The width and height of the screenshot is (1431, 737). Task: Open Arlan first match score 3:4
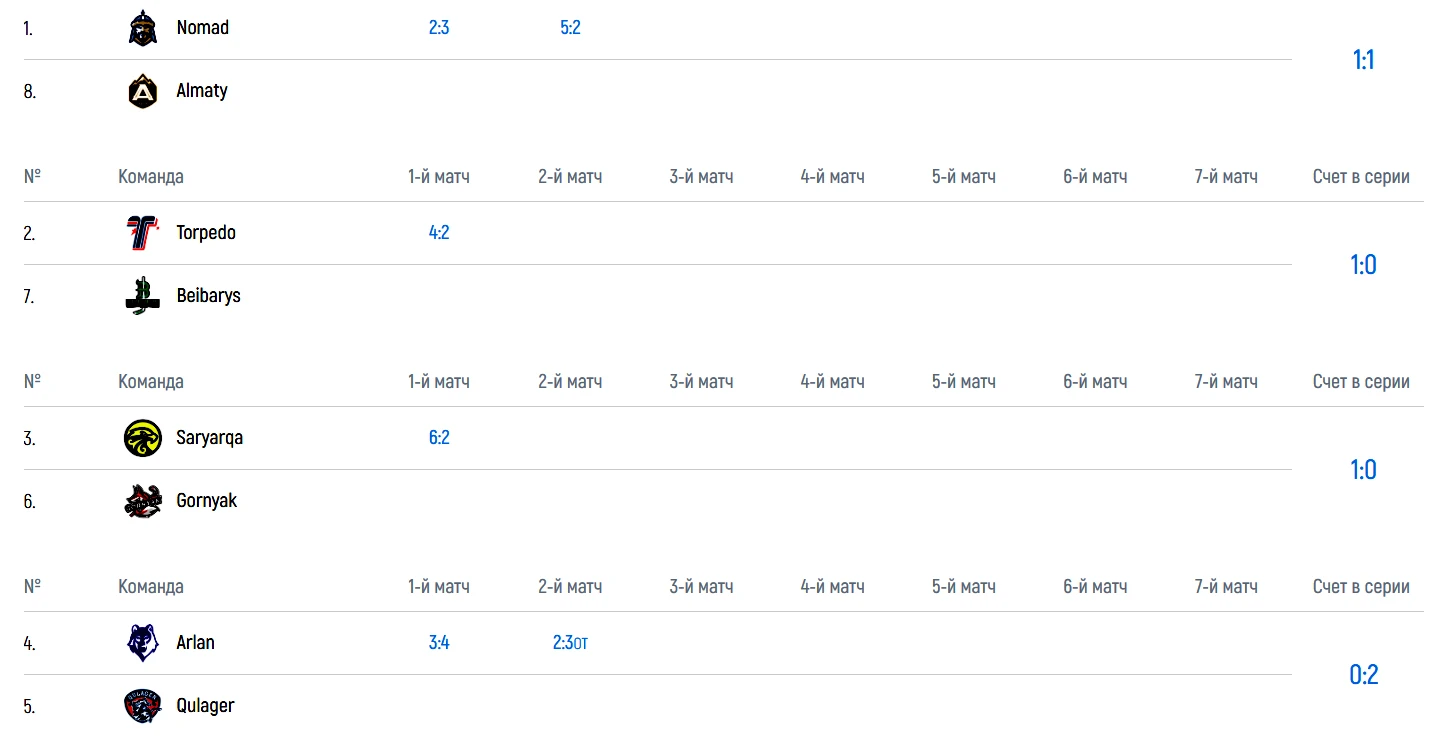click(x=439, y=643)
